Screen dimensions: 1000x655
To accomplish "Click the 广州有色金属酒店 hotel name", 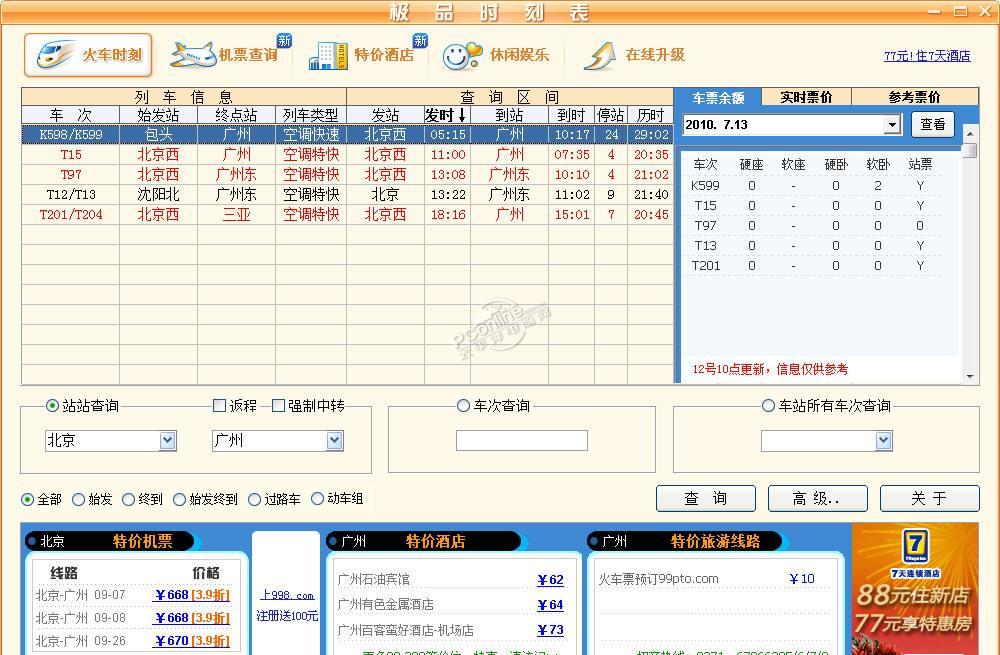I will pyautogui.click(x=385, y=604).
